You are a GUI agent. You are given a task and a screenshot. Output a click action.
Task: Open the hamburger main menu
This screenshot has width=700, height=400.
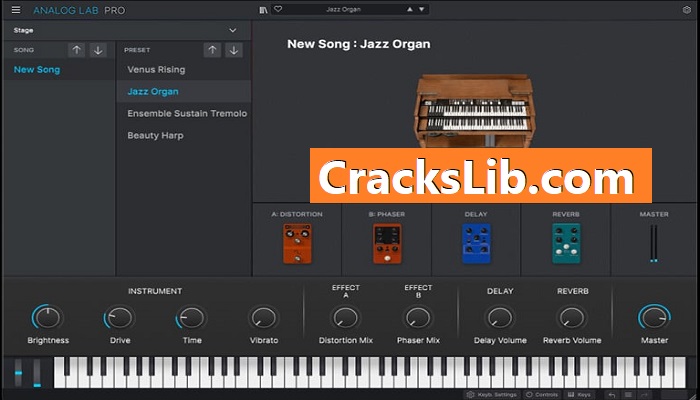coord(16,10)
